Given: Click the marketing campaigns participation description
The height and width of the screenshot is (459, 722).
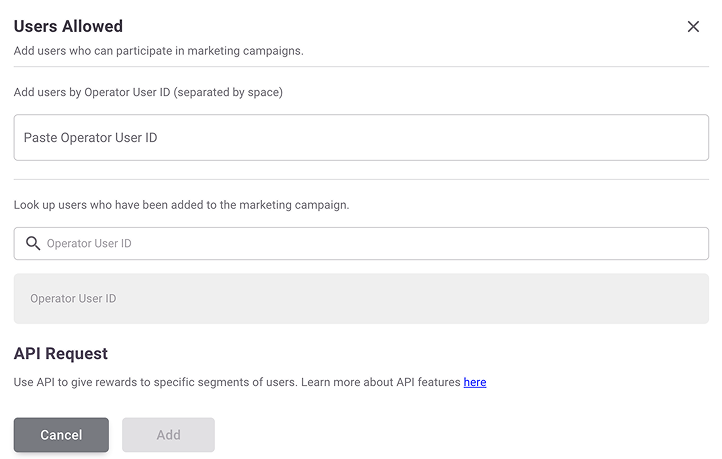Looking at the screenshot, I should pos(158,50).
